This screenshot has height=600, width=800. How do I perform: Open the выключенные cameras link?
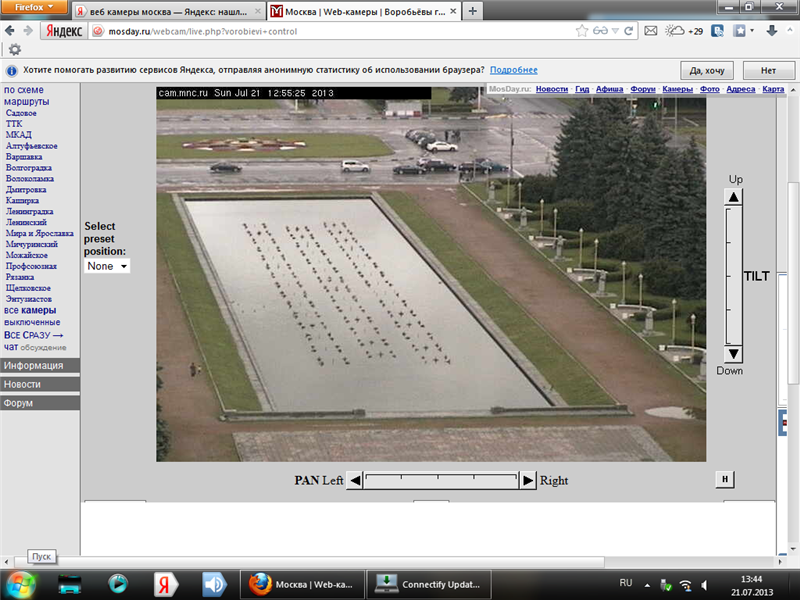(x=32, y=322)
